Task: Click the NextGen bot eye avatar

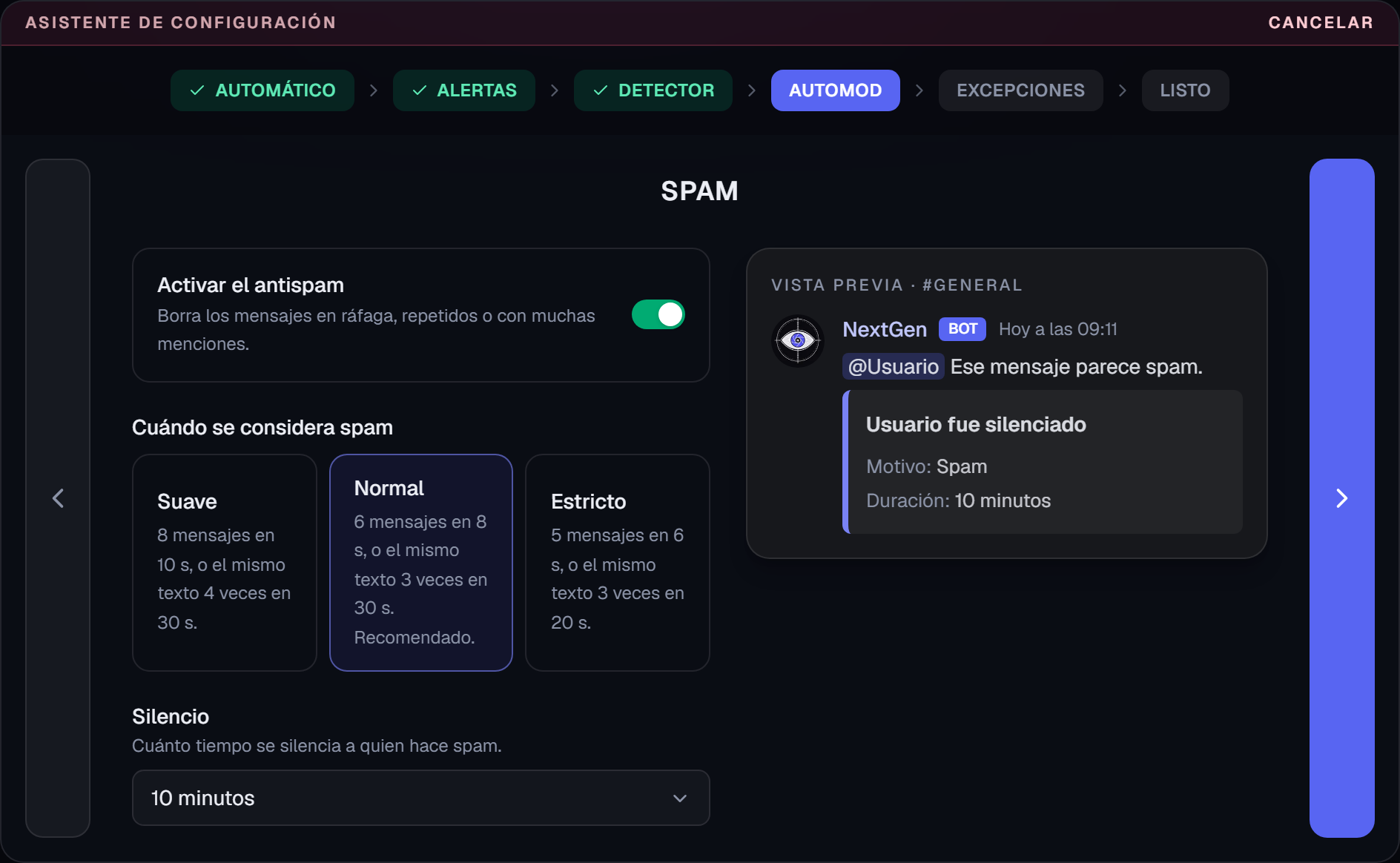Action: 798,341
